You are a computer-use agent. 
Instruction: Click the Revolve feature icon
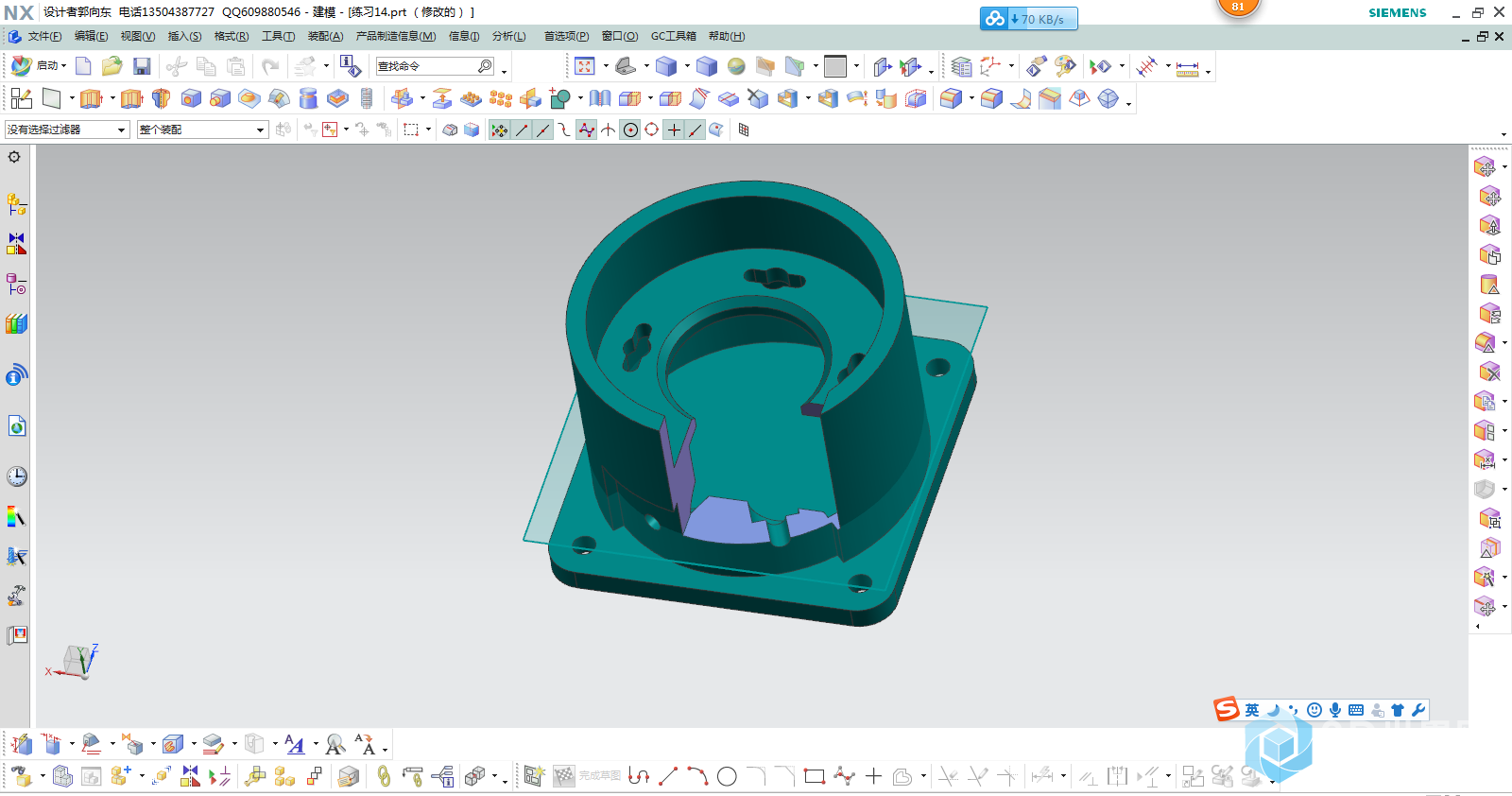click(x=161, y=98)
